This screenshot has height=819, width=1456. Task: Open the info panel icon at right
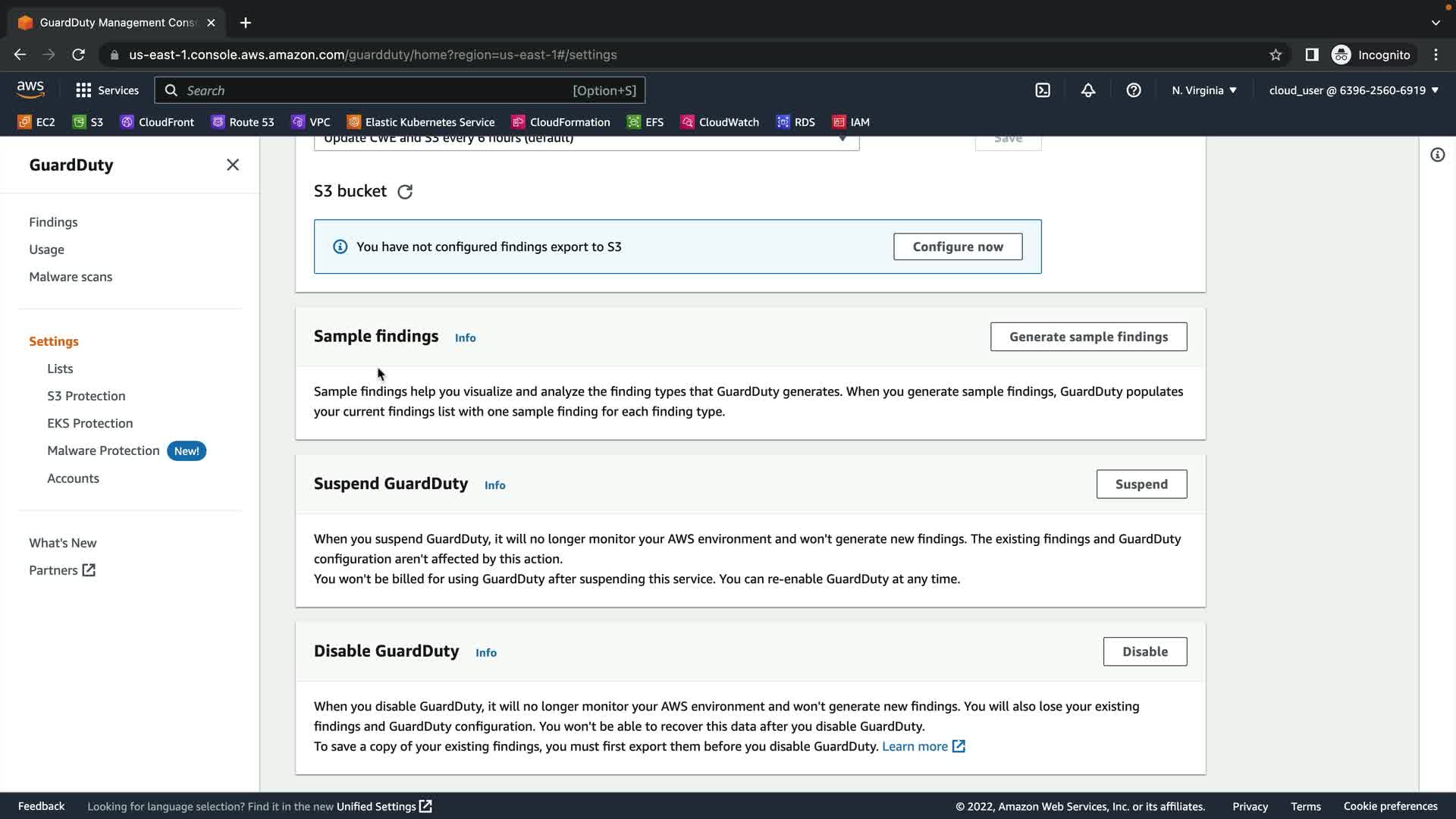click(1437, 155)
